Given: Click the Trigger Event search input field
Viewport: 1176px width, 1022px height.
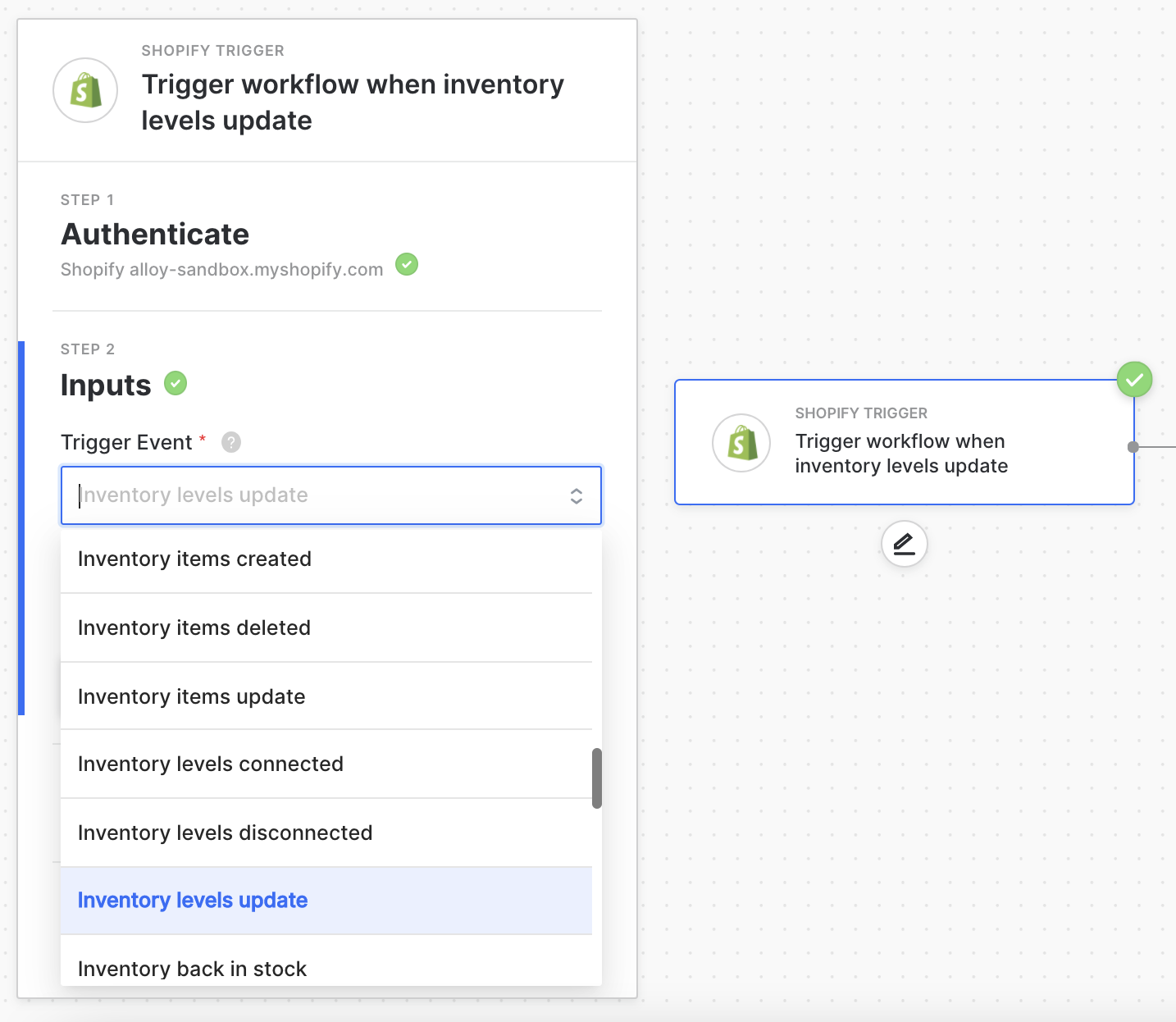Looking at the screenshot, I should (312, 495).
